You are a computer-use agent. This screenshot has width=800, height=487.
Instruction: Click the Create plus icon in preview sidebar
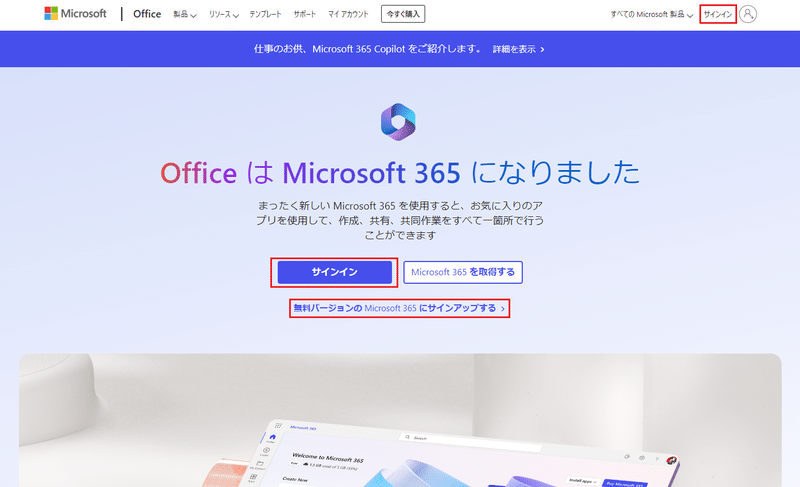tap(266, 450)
